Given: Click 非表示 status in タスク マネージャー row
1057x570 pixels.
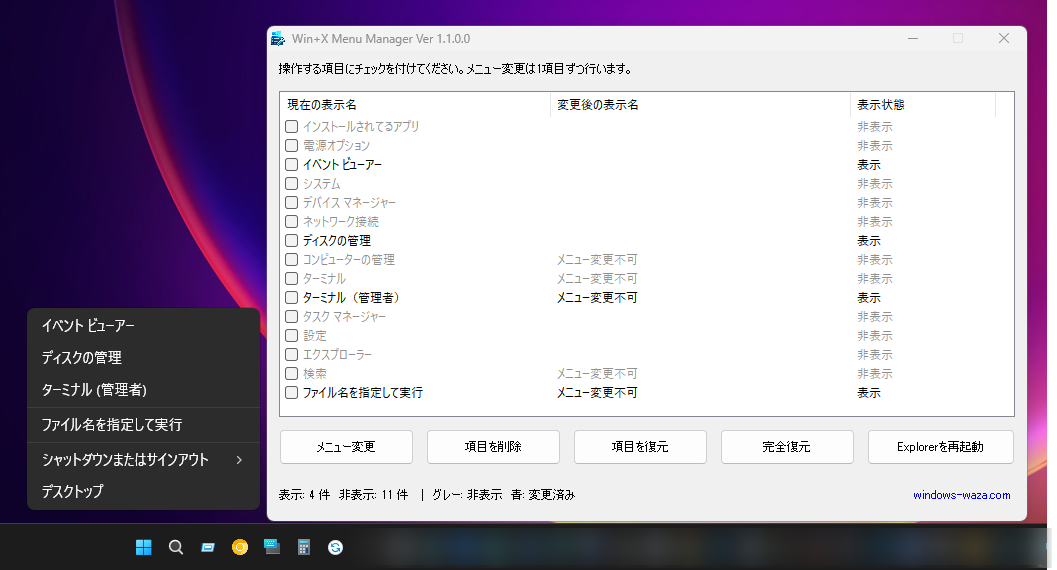Looking at the screenshot, I should [x=875, y=317].
